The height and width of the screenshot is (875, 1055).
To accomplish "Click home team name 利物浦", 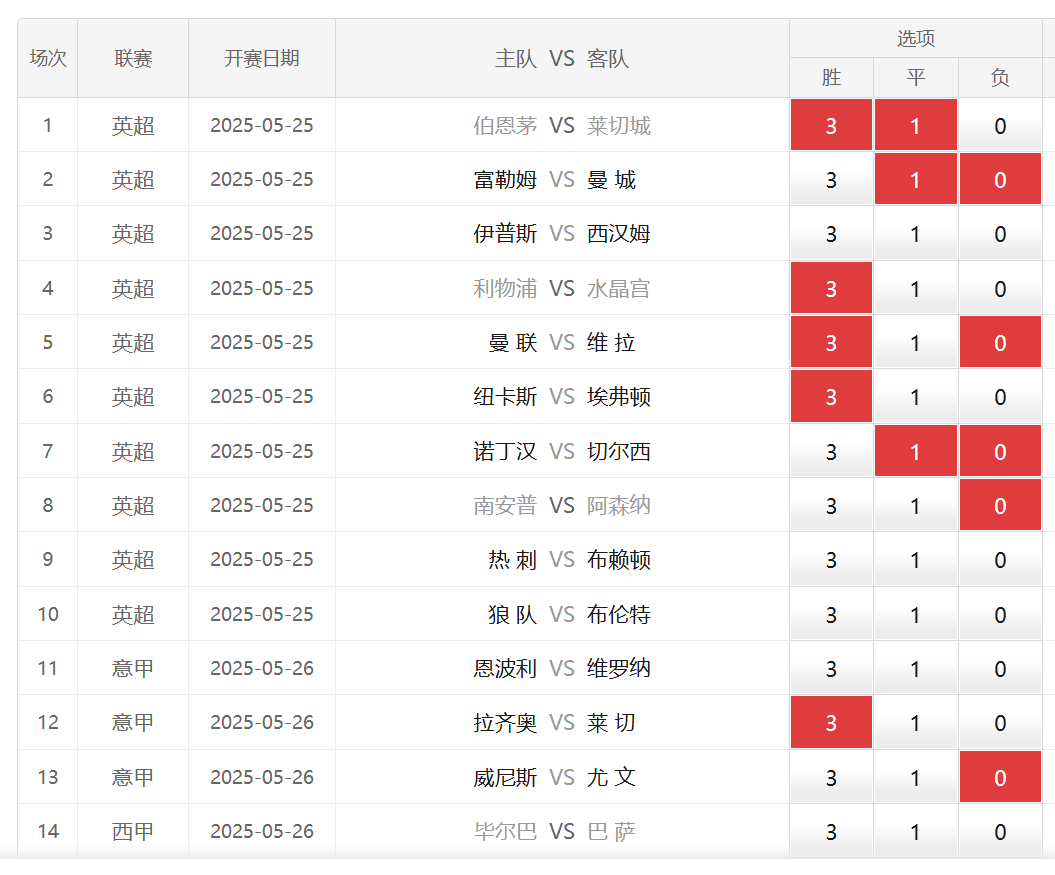I will point(505,288).
